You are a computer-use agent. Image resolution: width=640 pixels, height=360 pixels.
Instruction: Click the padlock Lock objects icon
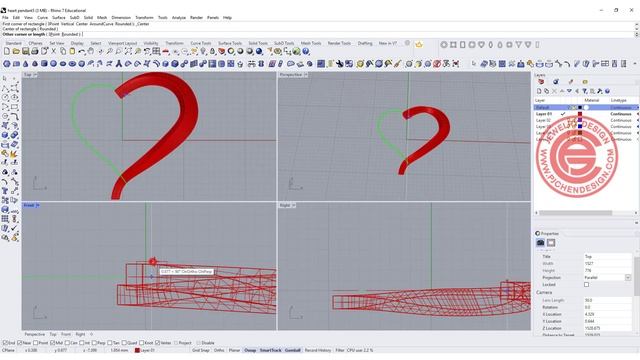[212, 51]
